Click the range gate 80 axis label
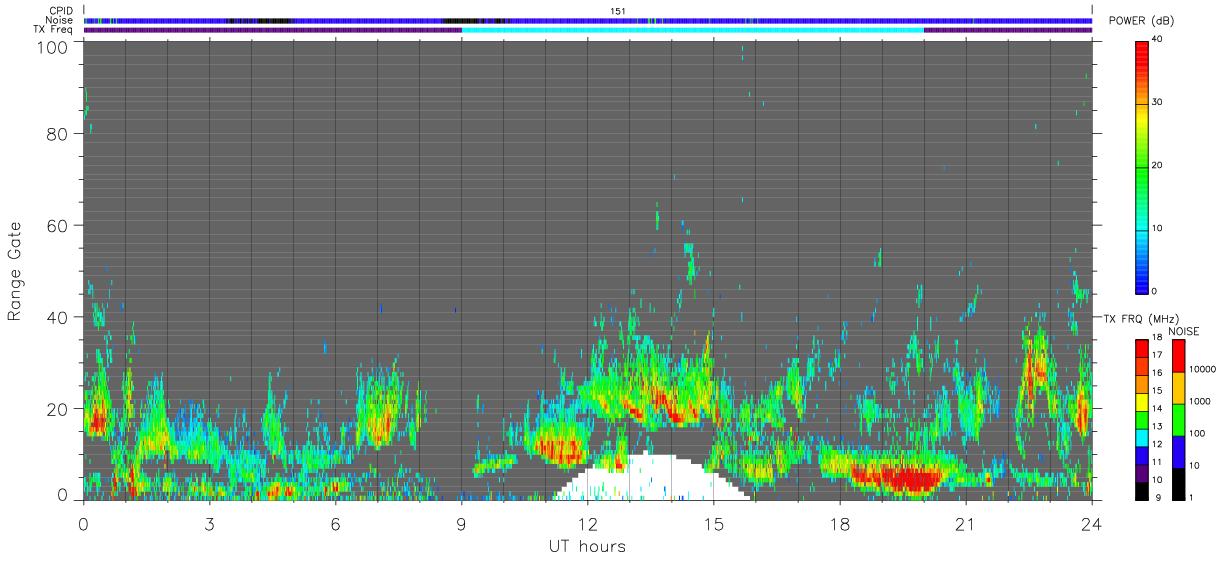The height and width of the screenshot is (567, 1228). click(x=58, y=133)
